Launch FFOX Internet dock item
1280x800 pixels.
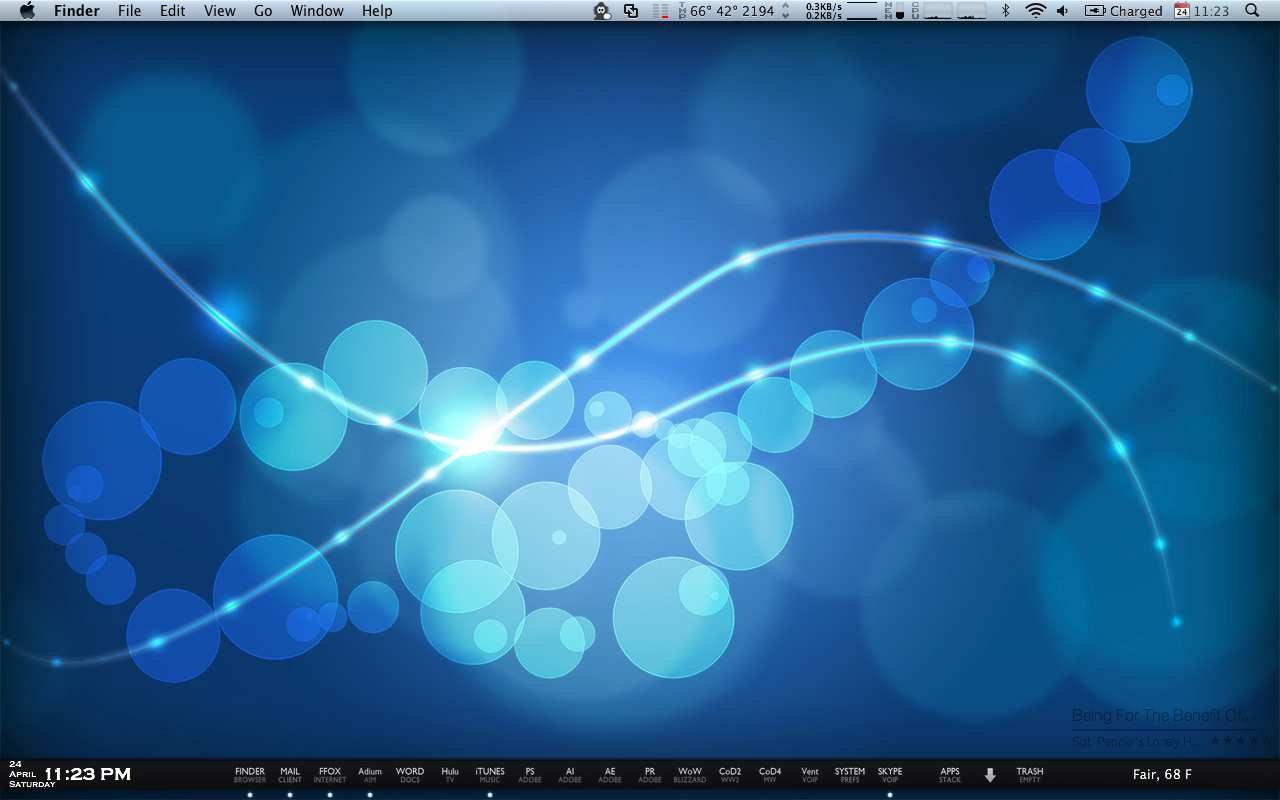point(330,775)
